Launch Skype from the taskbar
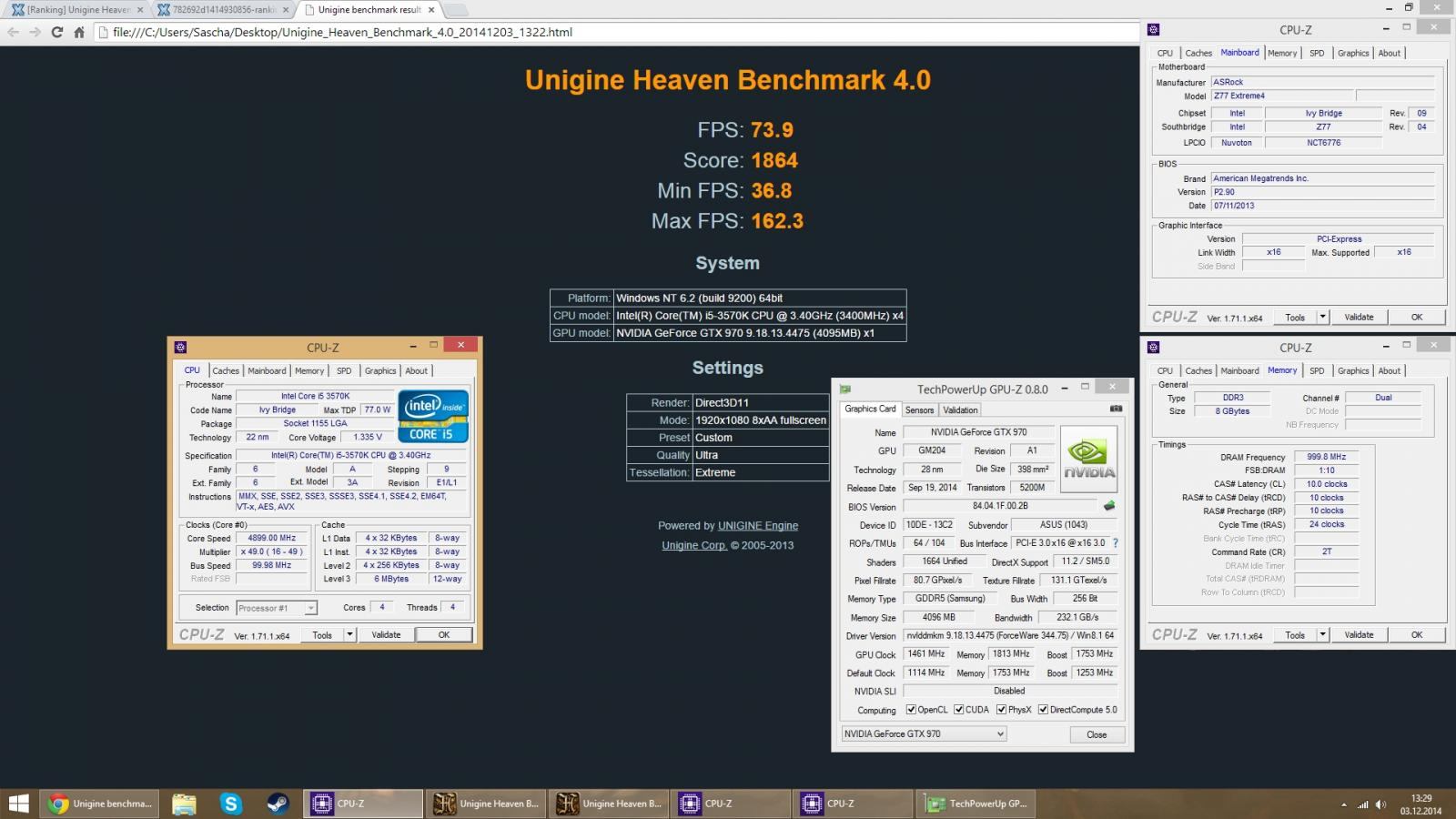The width and height of the screenshot is (1456, 819). [x=230, y=804]
